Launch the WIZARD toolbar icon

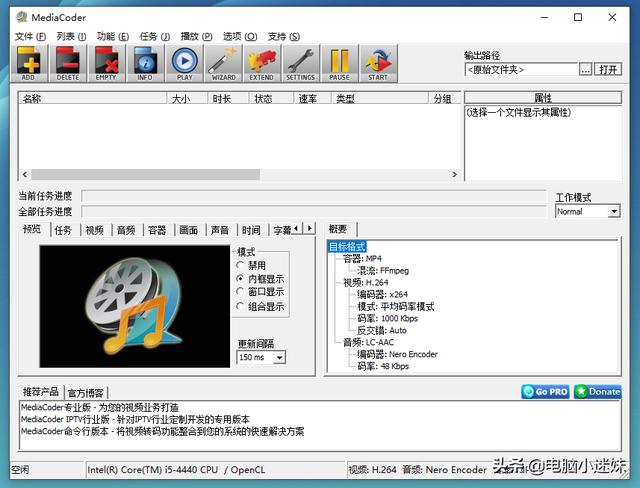pyautogui.click(x=223, y=64)
